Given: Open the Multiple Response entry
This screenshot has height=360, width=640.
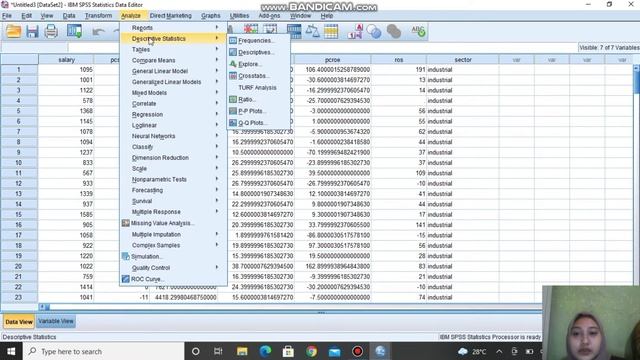Looking at the screenshot, I should 173,212.
